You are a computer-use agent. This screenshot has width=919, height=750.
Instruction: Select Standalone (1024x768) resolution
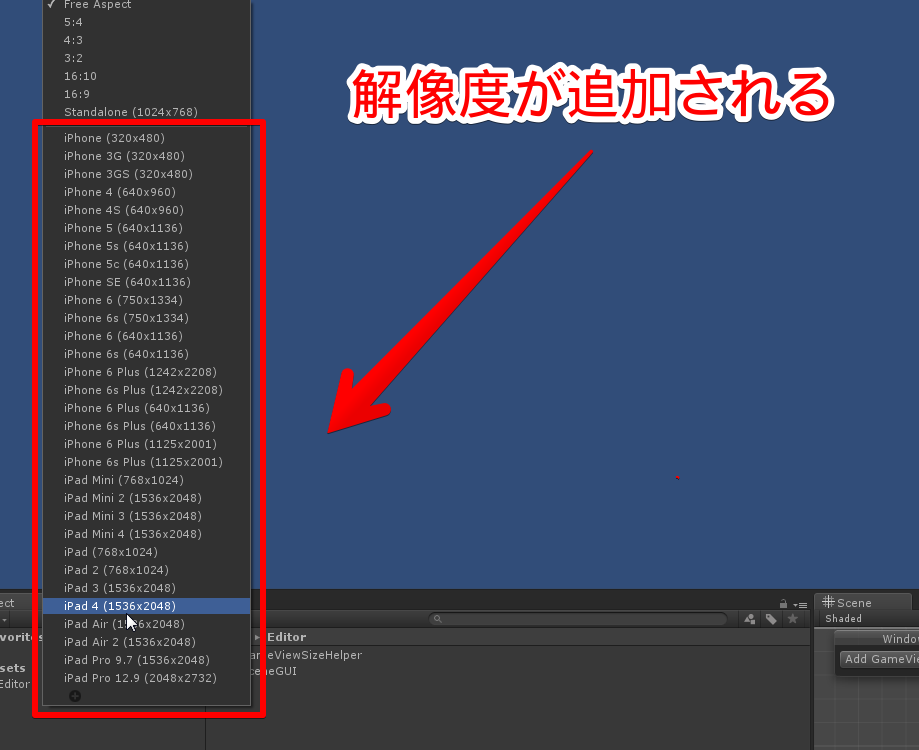pos(147,112)
